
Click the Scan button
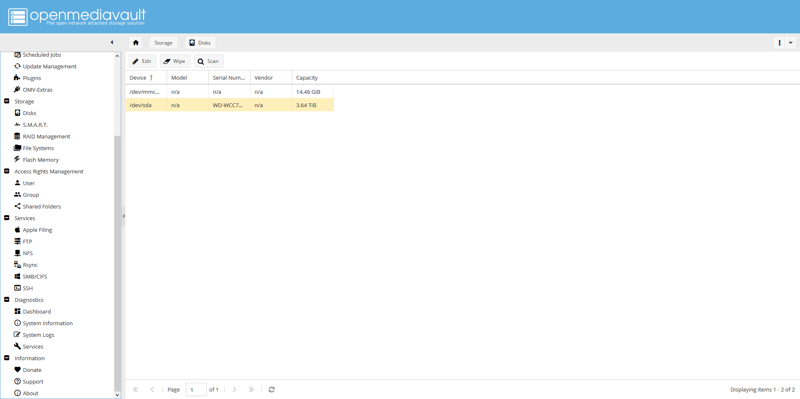(x=209, y=61)
